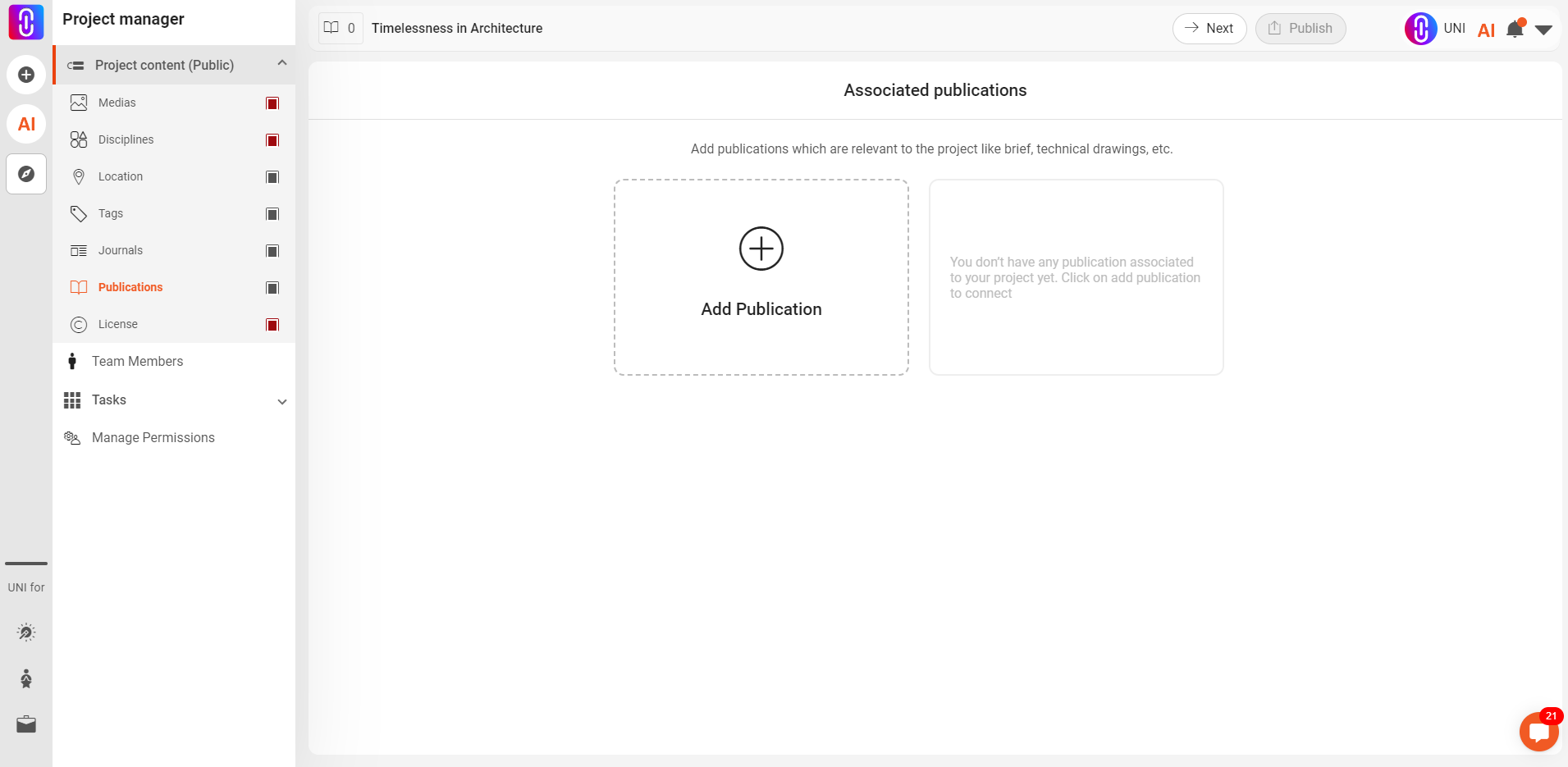This screenshot has height=767, width=1568.
Task: Expand the Tasks section
Action: (282, 401)
